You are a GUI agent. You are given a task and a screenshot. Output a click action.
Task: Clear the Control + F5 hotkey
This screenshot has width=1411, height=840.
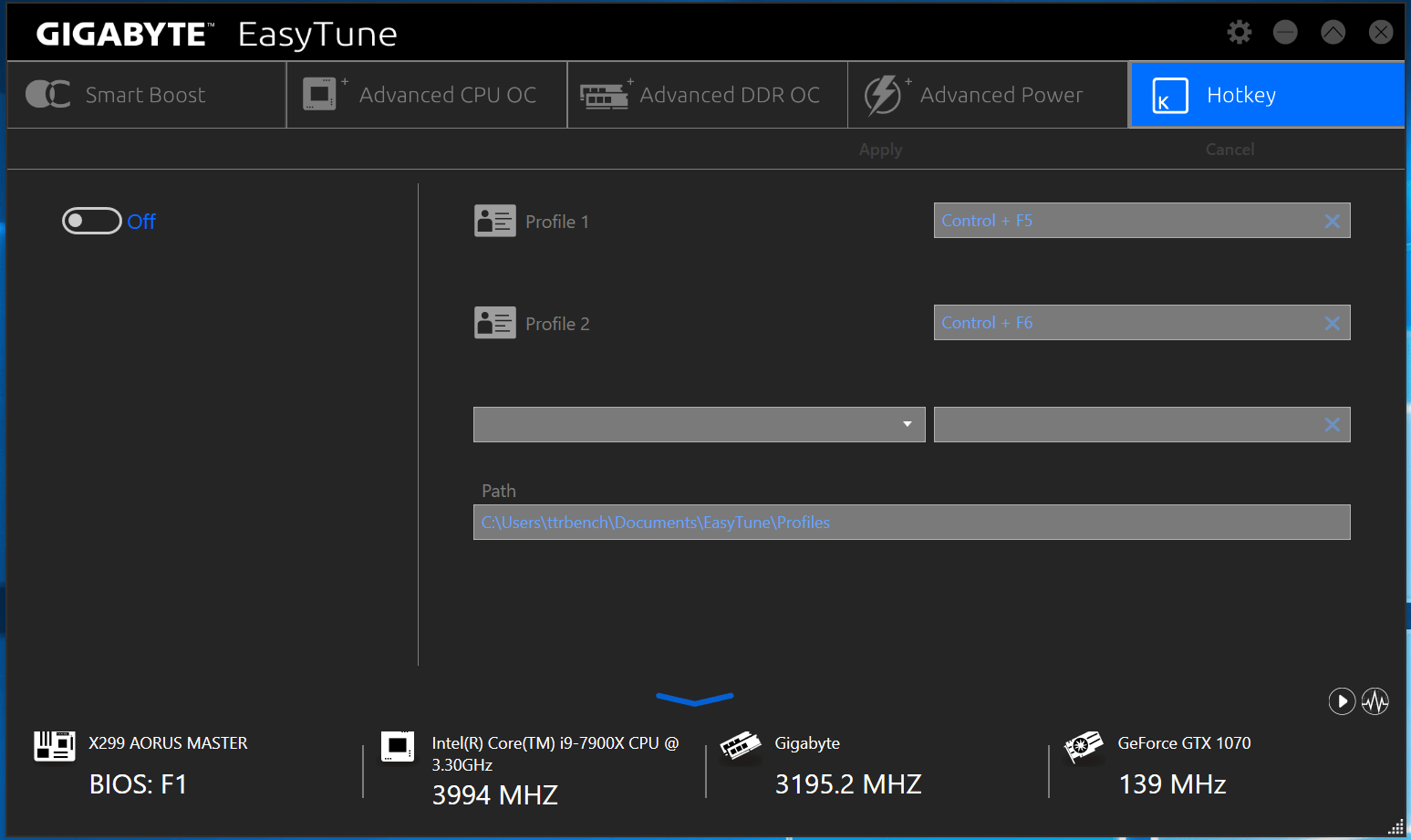coord(1332,221)
